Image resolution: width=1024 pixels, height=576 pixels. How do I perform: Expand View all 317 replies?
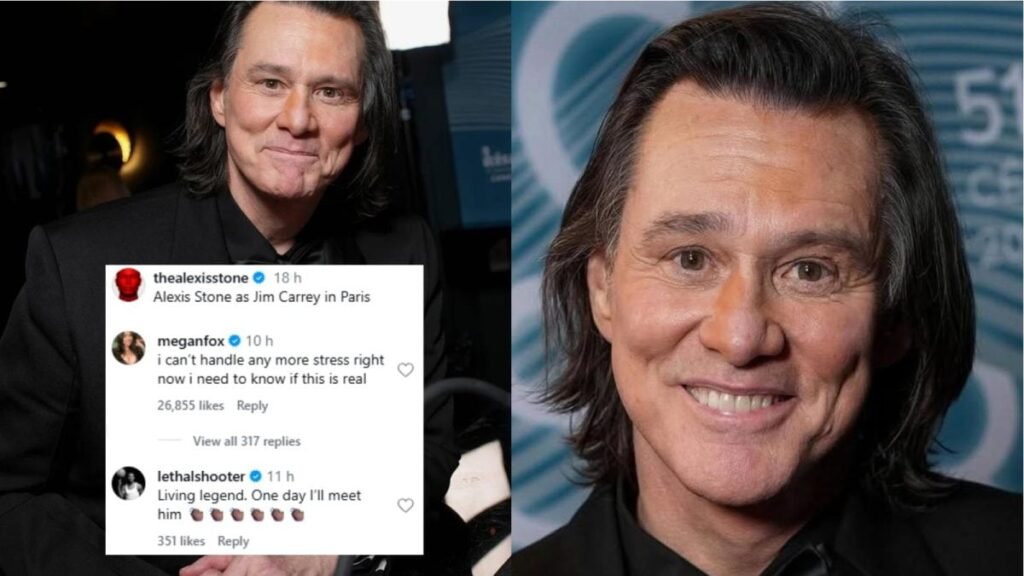[246, 441]
